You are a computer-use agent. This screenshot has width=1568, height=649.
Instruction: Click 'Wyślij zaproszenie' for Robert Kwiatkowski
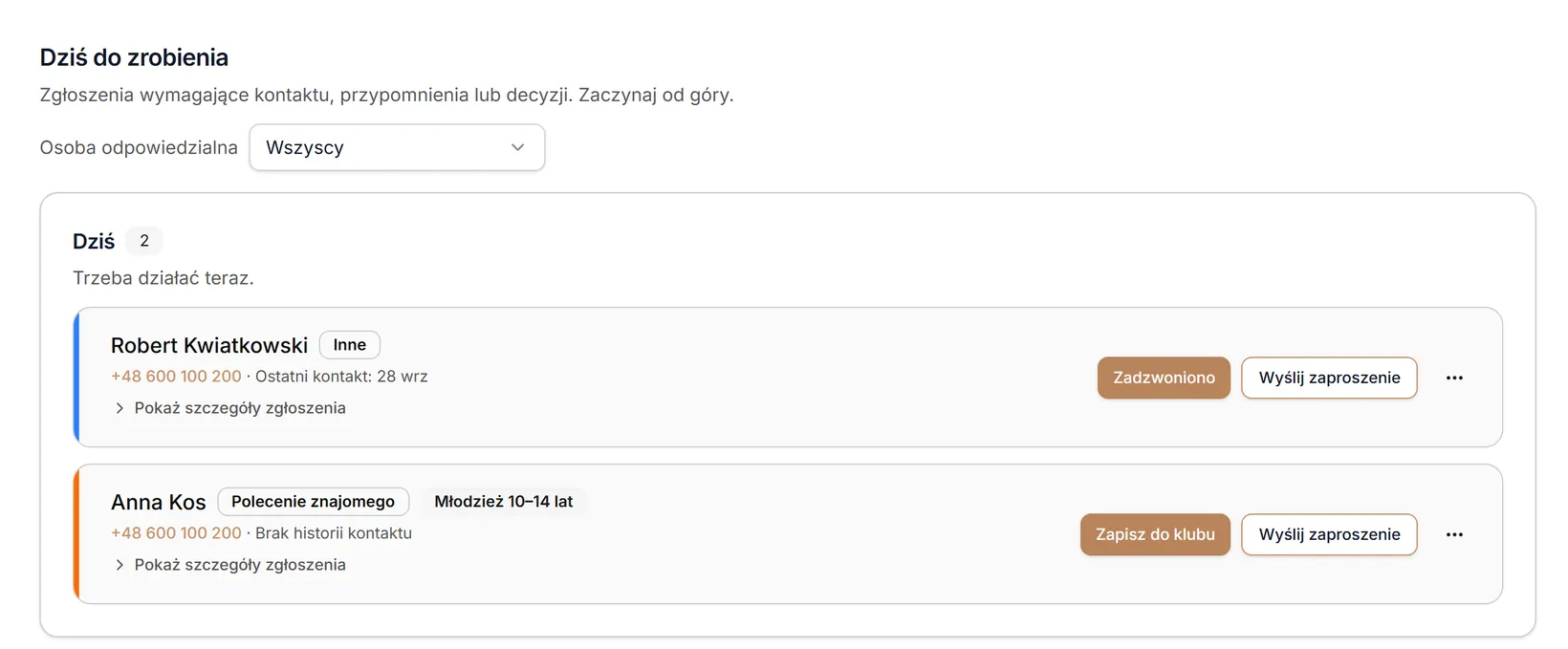[x=1329, y=378]
